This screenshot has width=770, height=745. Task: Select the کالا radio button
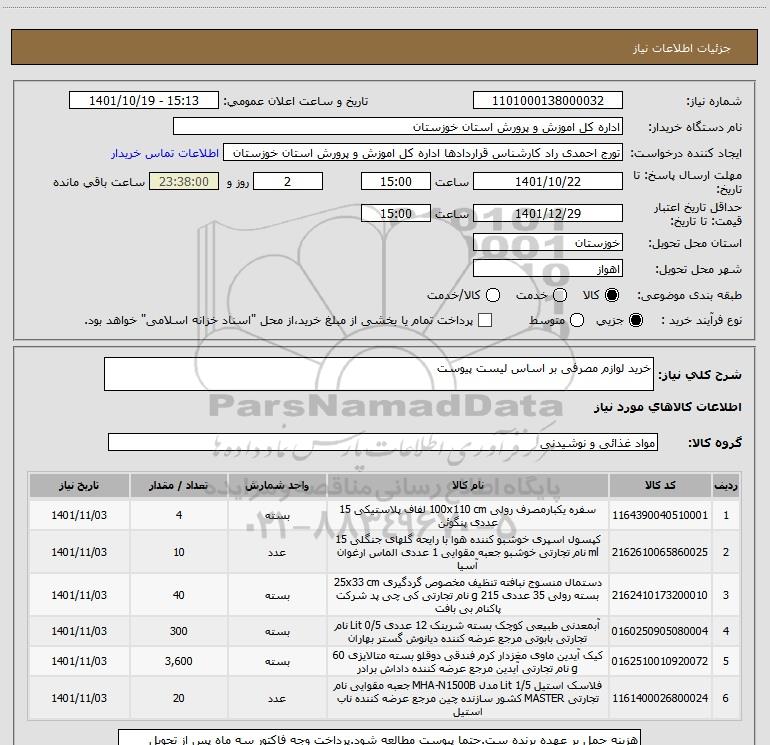[x=612, y=295]
